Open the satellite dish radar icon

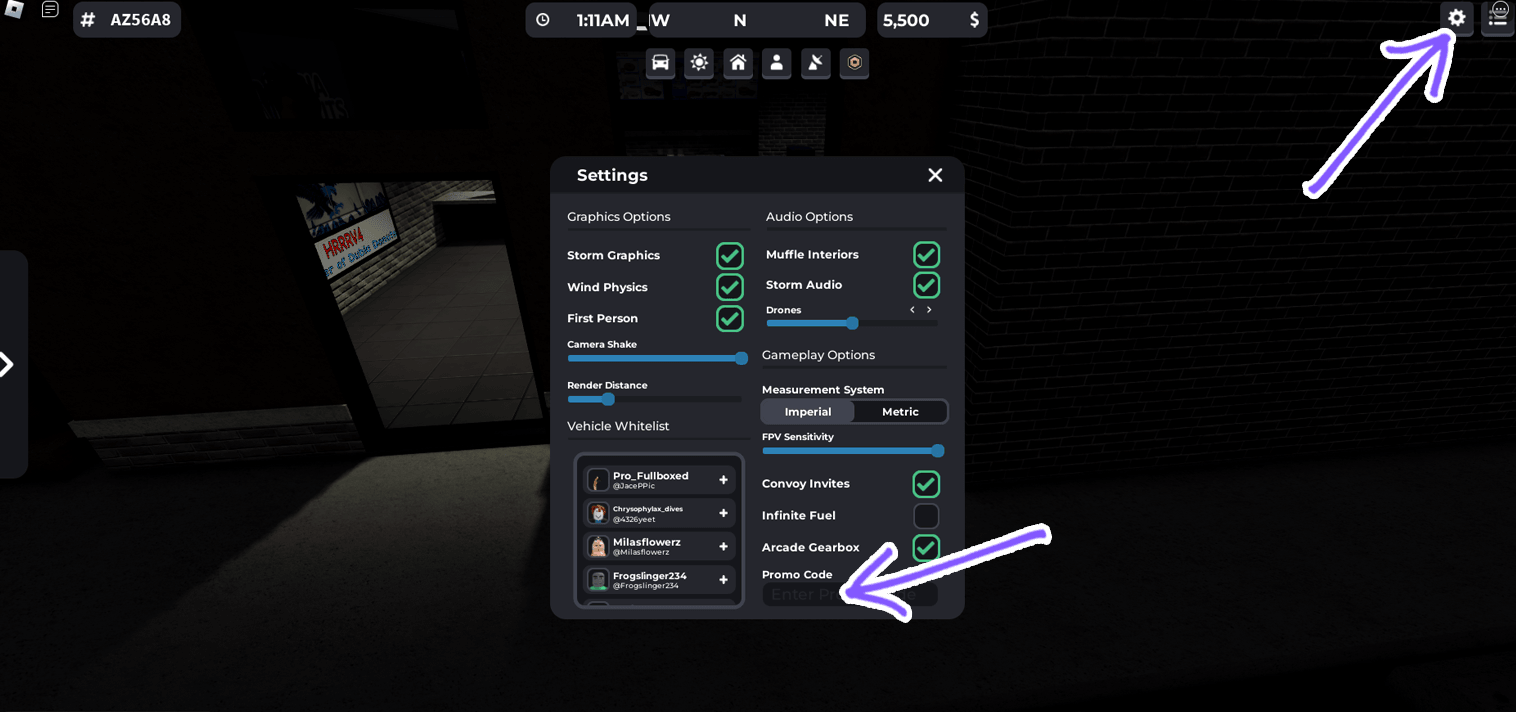pyautogui.click(x=815, y=63)
